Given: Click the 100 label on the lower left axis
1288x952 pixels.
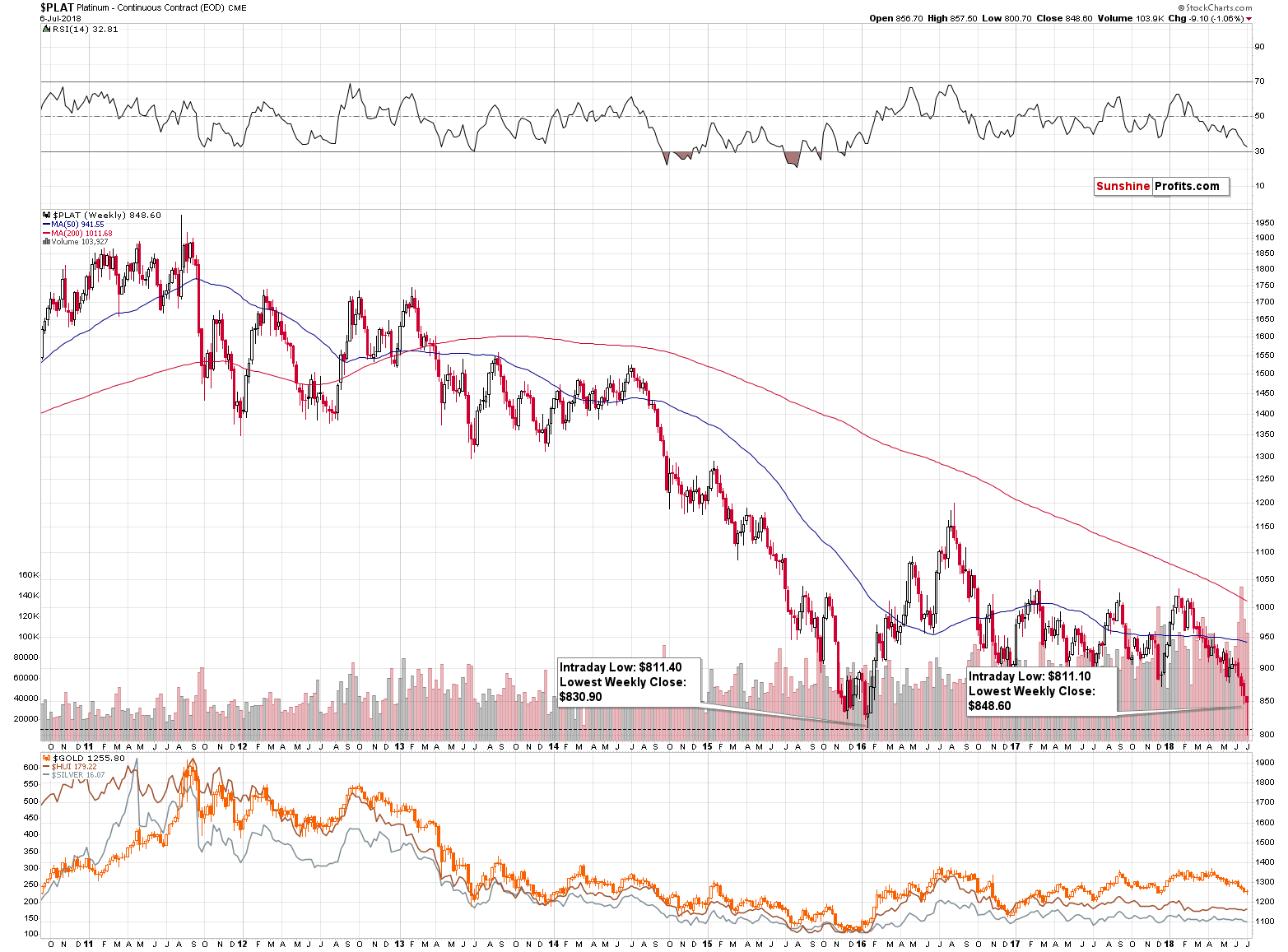Looking at the screenshot, I should pyautogui.click(x=31, y=934).
